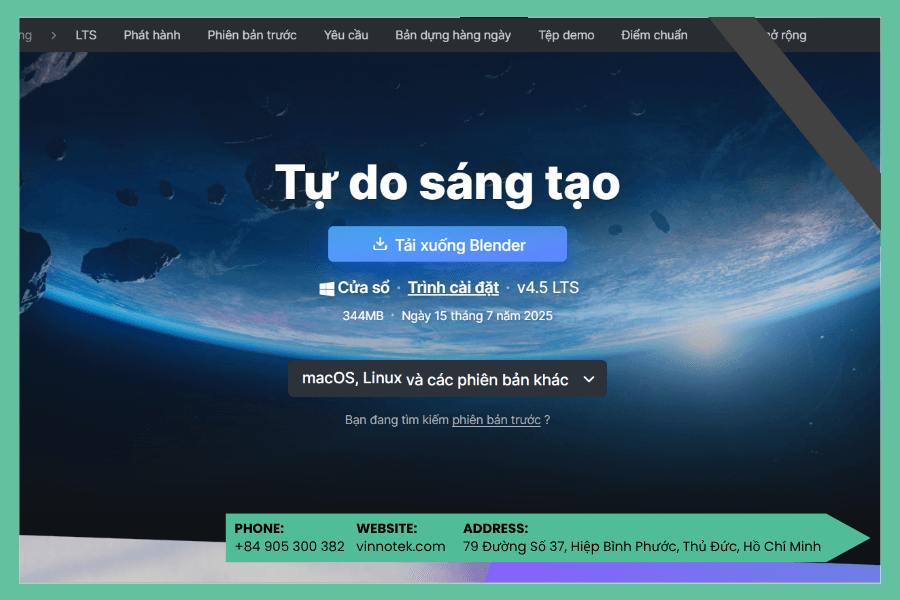The image size is (900, 600).
Task: Open Bản dựng hàng ngày in navigation
Action: click(x=453, y=36)
